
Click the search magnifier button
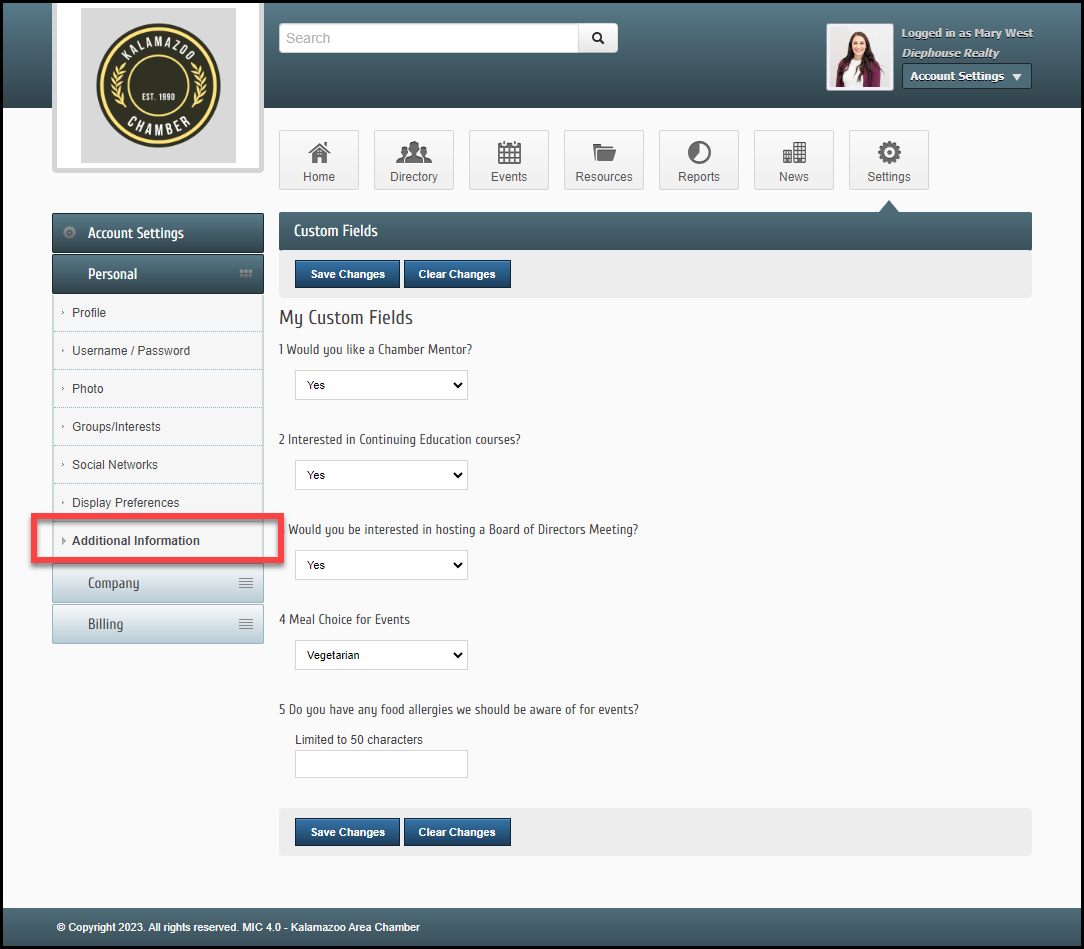point(598,38)
